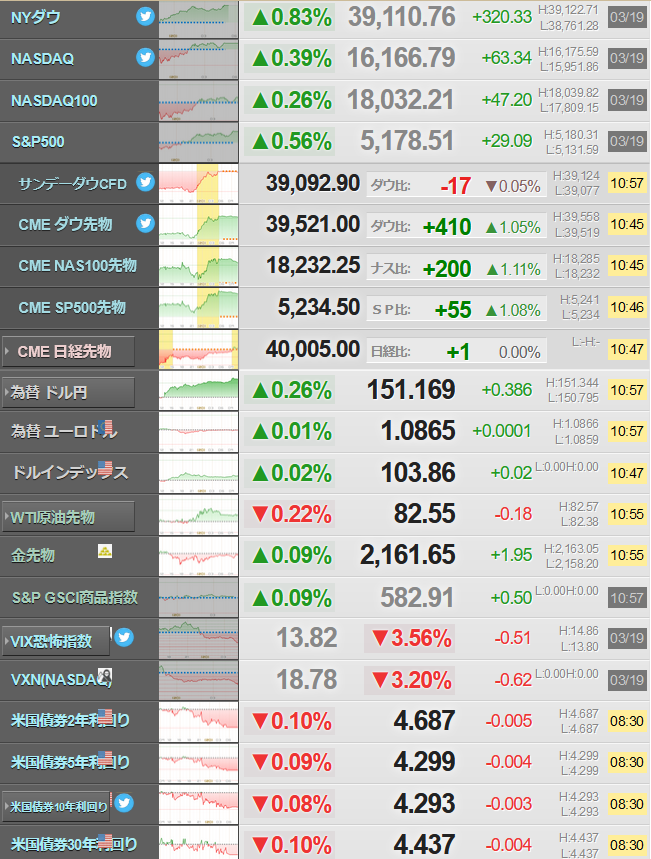Click the VIX value 13.82
651x859 pixels.
(307, 638)
